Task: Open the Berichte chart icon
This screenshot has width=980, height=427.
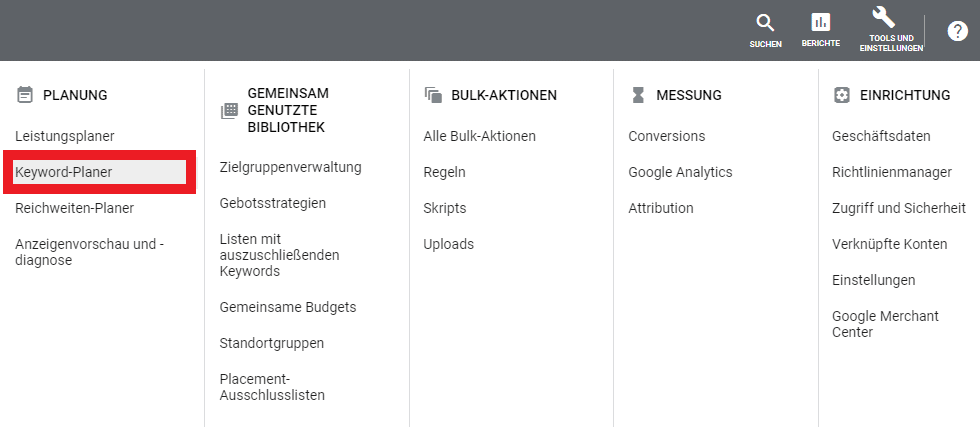Action: (820, 23)
